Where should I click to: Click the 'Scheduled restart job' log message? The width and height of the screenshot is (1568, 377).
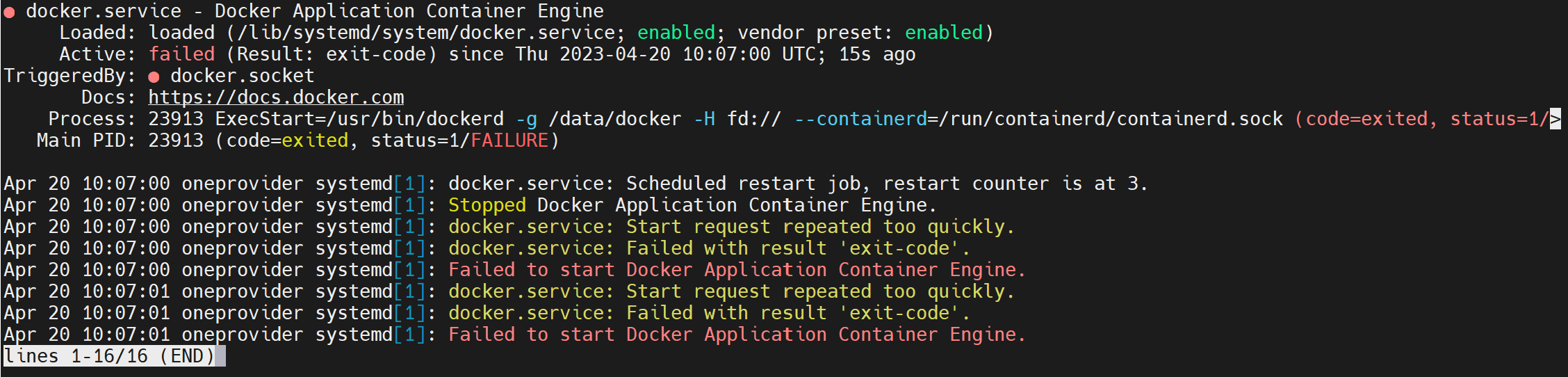point(744,184)
